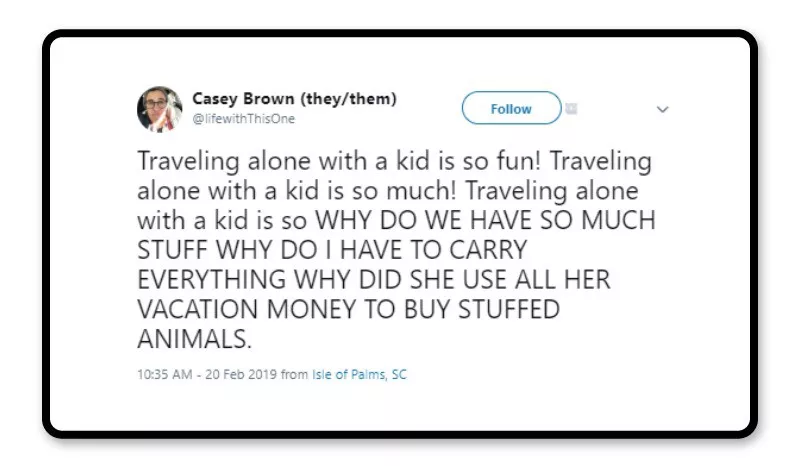Click the line "STUFF WHY DO I HAVE TO CARRY"
Screen dimensions: 800x466
(x=331, y=249)
